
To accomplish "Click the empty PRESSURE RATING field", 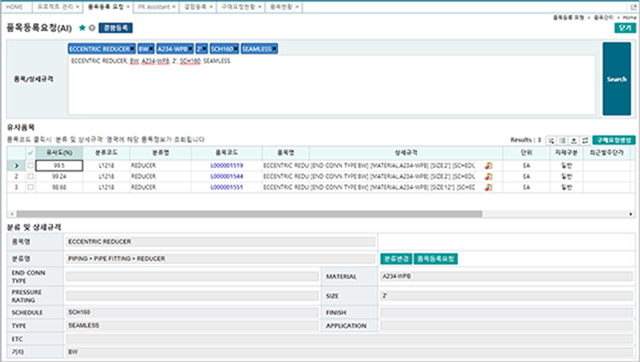I will (192, 296).
